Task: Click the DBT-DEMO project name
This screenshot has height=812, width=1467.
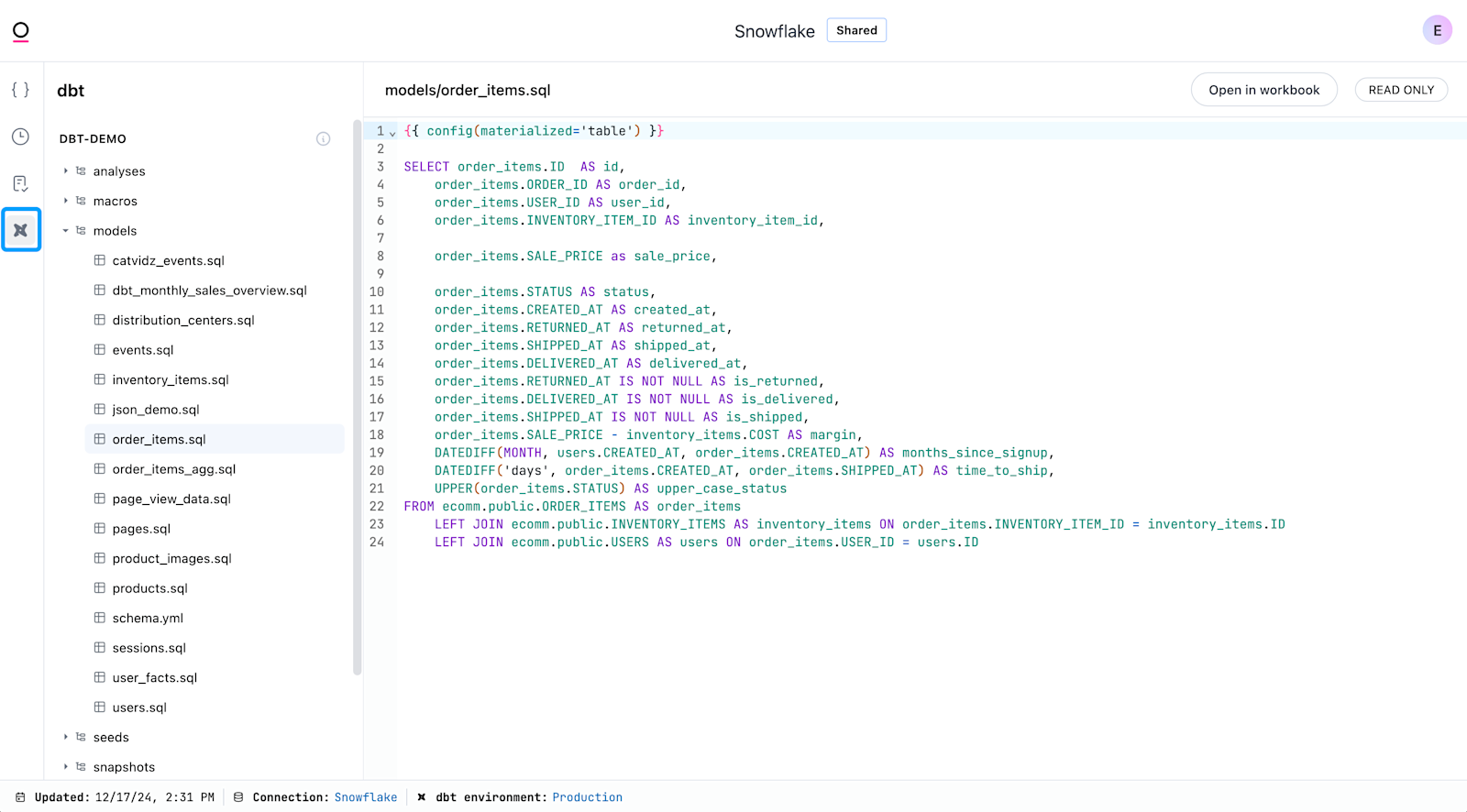Action: point(93,138)
